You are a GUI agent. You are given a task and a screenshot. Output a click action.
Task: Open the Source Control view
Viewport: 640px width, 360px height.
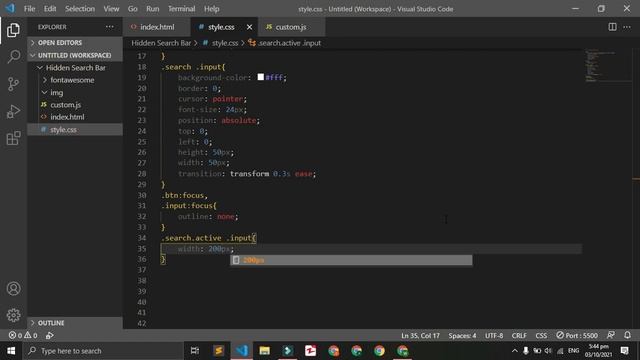click(13, 84)
